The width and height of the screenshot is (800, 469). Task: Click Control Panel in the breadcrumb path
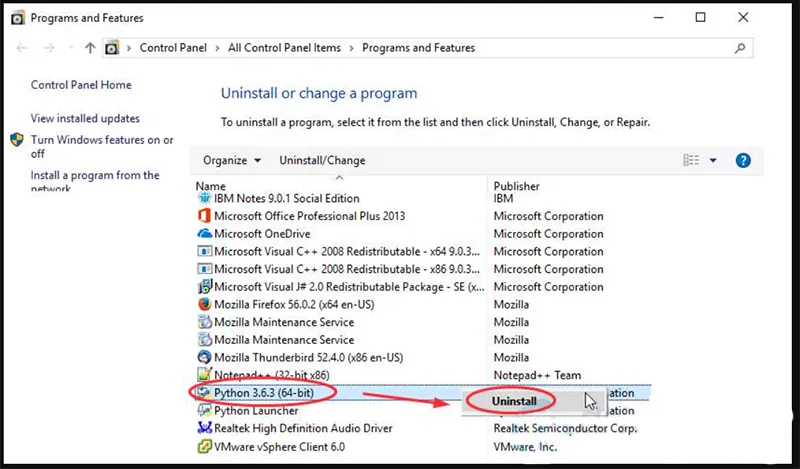[x=172, y=48]
